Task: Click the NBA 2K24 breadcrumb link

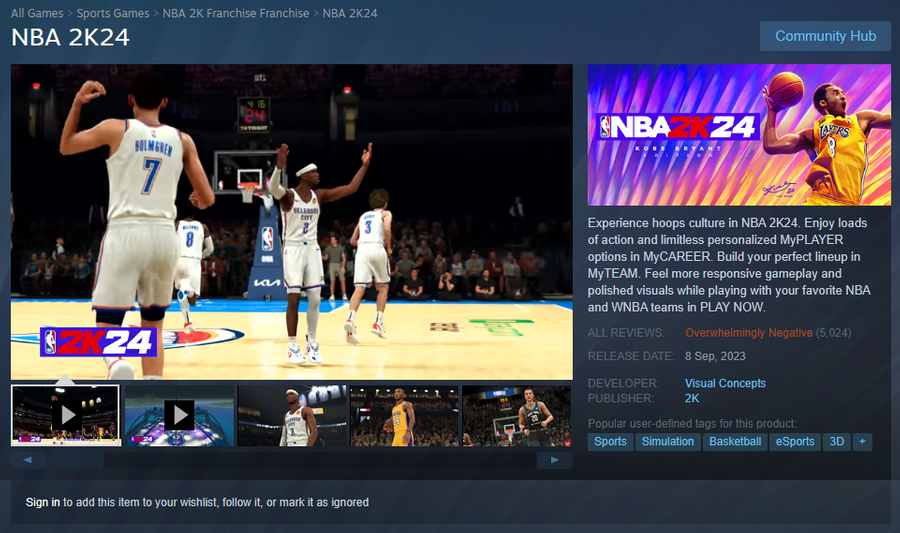Action: [350, 13]
